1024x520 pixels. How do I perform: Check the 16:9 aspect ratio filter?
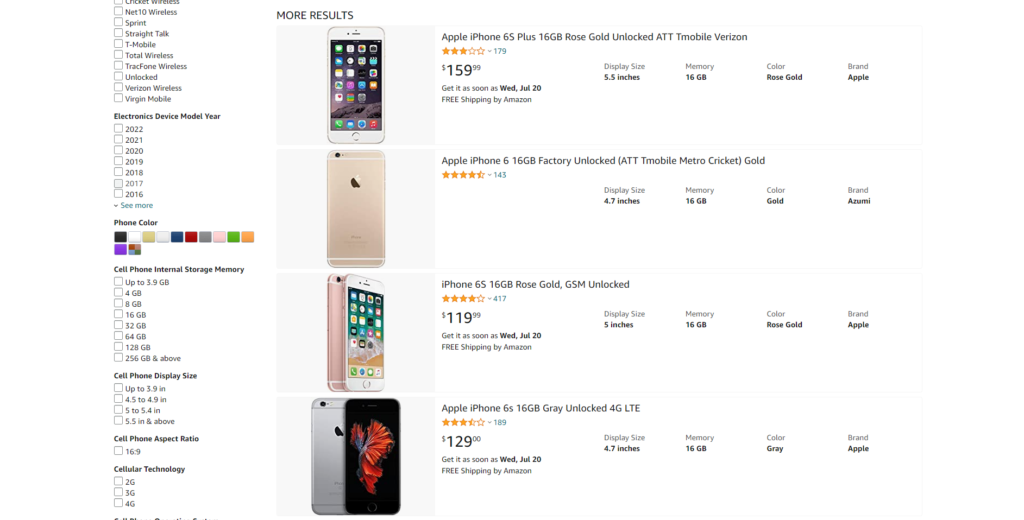pos(119,451)
